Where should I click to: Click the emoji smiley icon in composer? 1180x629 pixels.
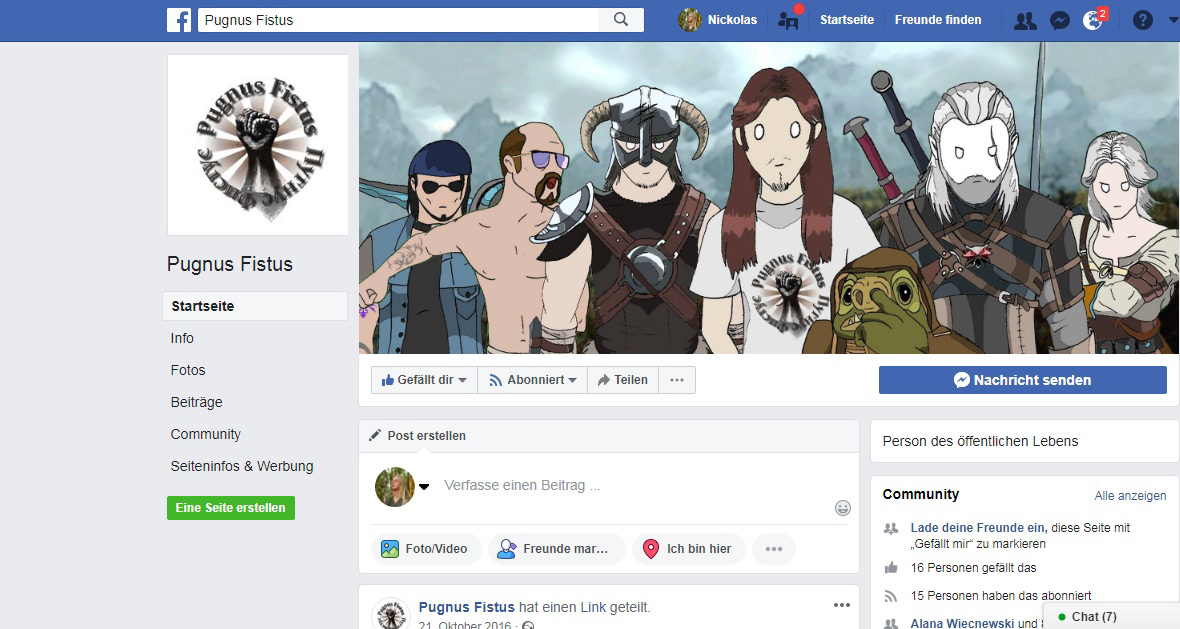point(843,508)
